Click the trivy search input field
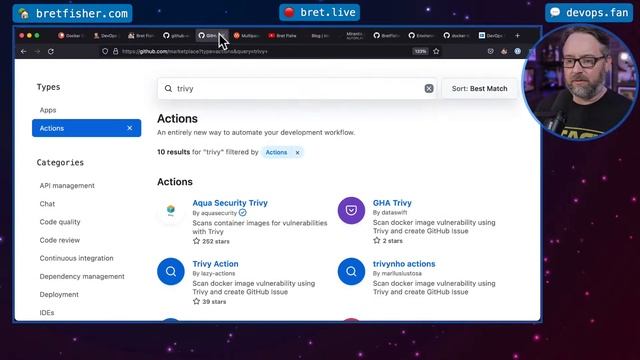Viewport: 640px width, 360px height. point(297,88)
